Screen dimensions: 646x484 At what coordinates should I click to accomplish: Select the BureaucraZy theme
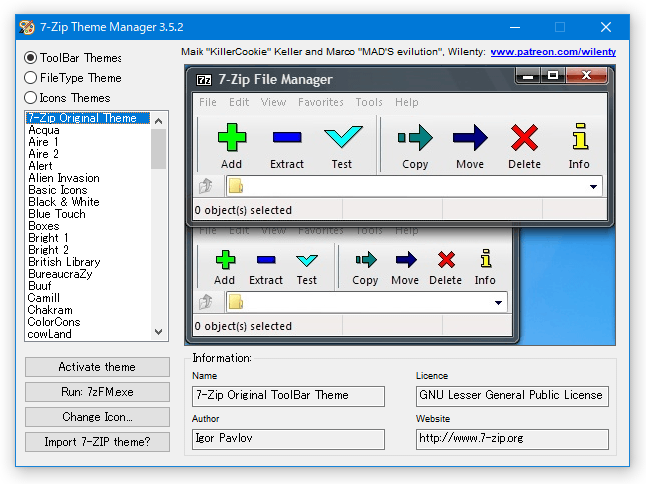[88, 274]
